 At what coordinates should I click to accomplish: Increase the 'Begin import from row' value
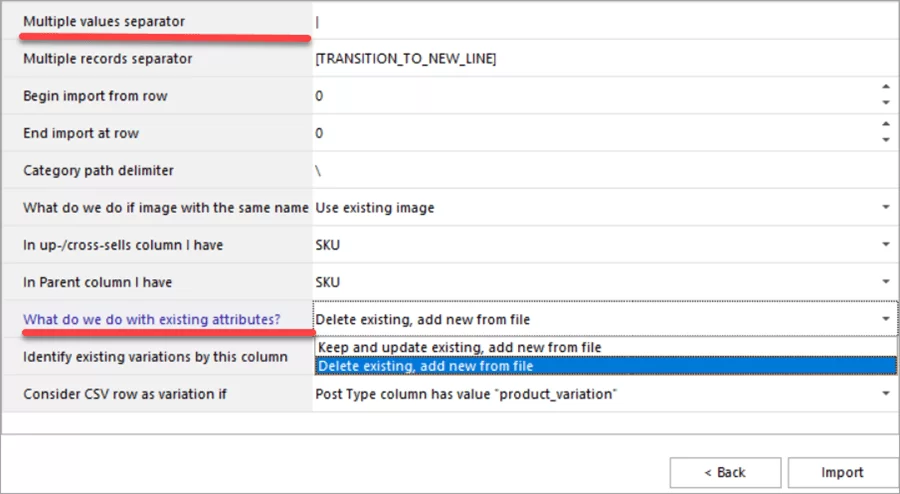click(x=885, y=89)
